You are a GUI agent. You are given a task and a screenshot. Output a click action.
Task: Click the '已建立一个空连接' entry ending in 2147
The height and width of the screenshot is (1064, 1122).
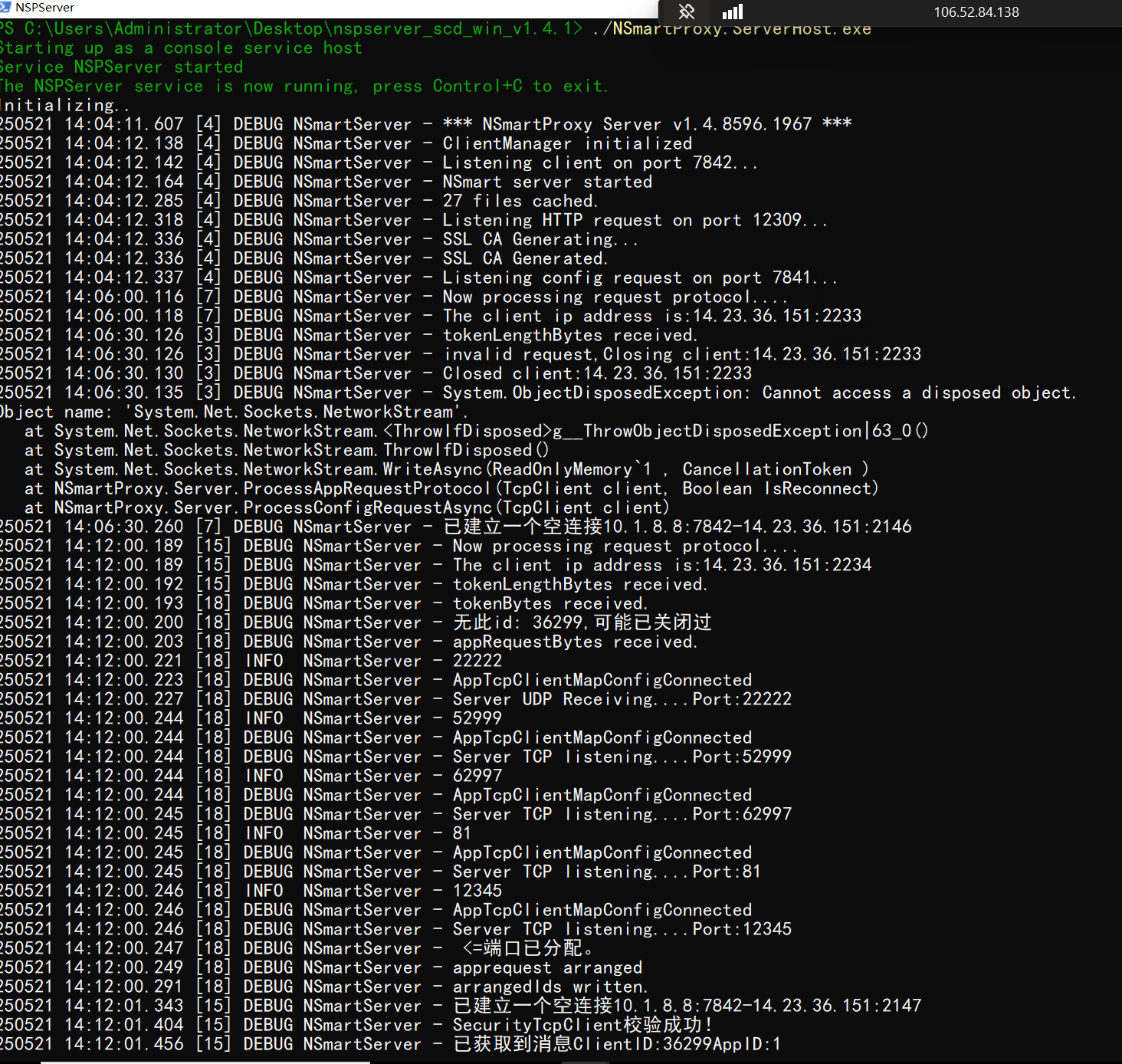click(x=461, y=1007)
